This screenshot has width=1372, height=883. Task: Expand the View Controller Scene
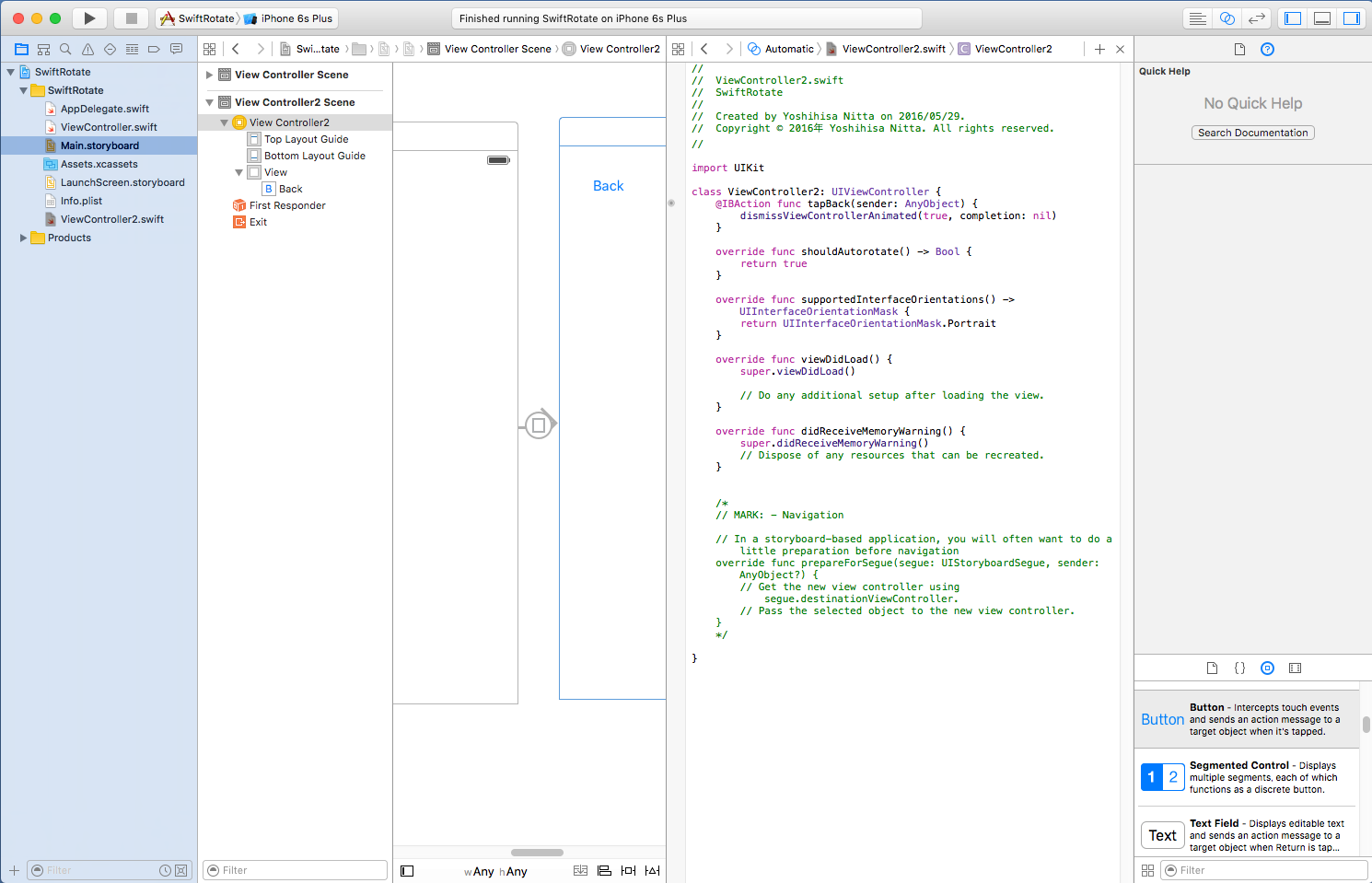pos(210,76)
